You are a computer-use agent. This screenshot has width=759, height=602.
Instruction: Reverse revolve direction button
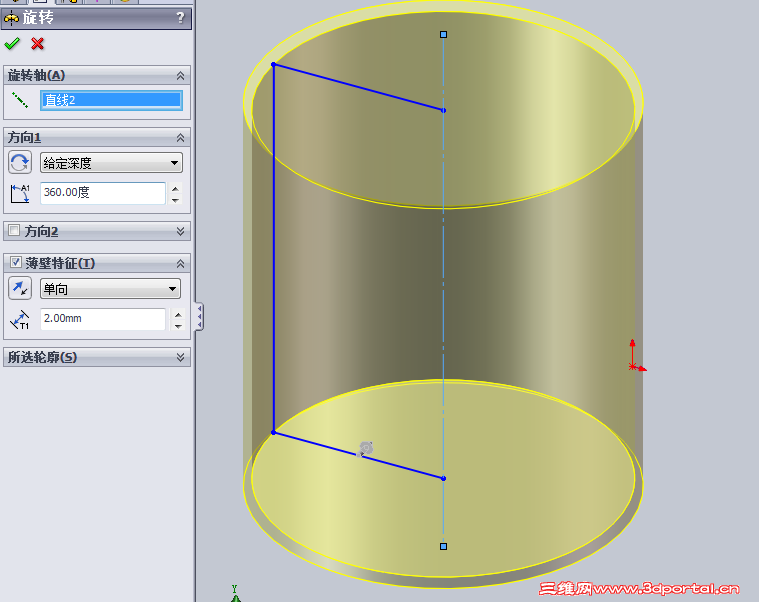pos(20,162)
